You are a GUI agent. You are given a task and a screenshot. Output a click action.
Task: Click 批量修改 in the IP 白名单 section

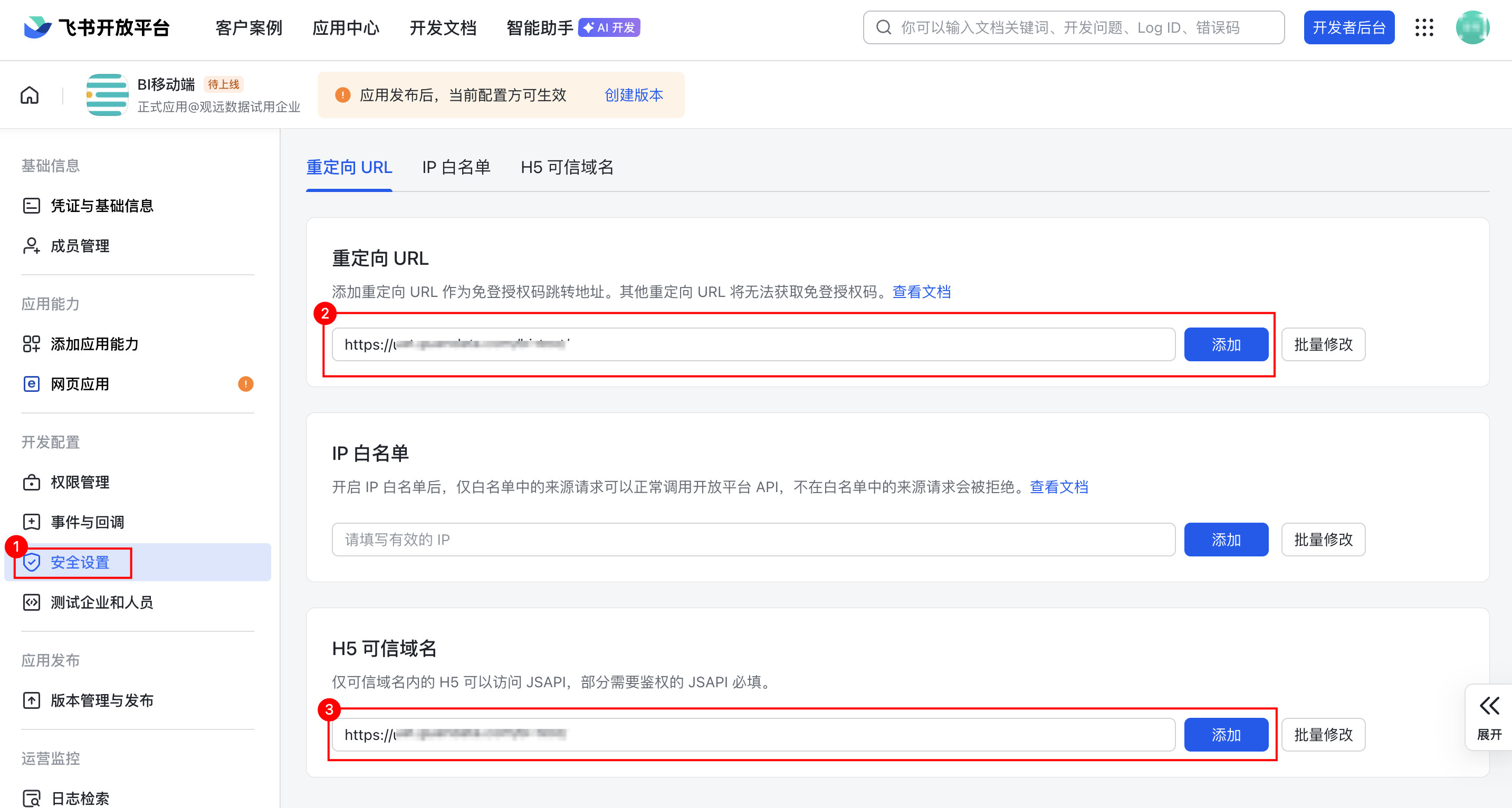1323,539
